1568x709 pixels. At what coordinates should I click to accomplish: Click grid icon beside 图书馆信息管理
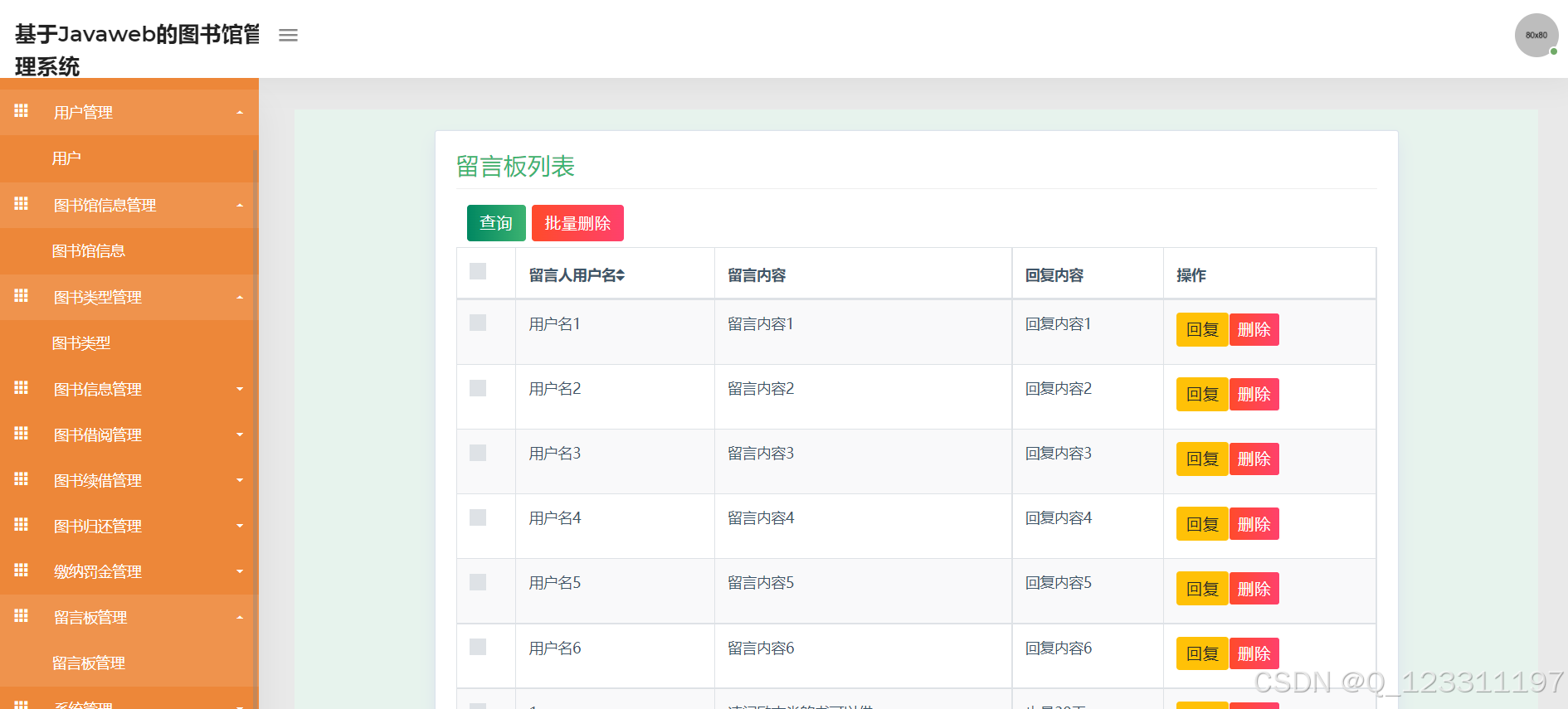[22, 204]
